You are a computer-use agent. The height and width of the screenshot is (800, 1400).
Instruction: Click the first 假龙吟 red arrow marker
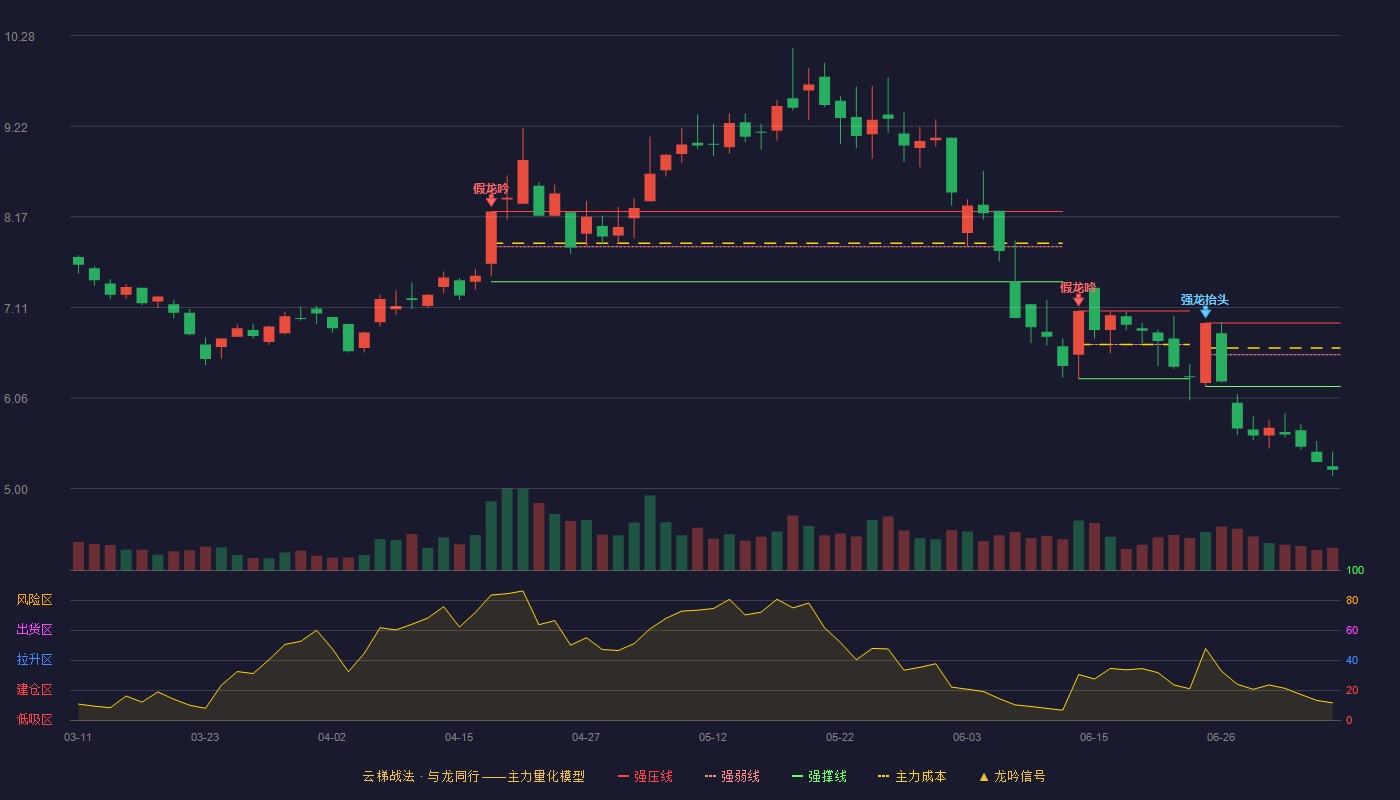[x=491, y=201]
